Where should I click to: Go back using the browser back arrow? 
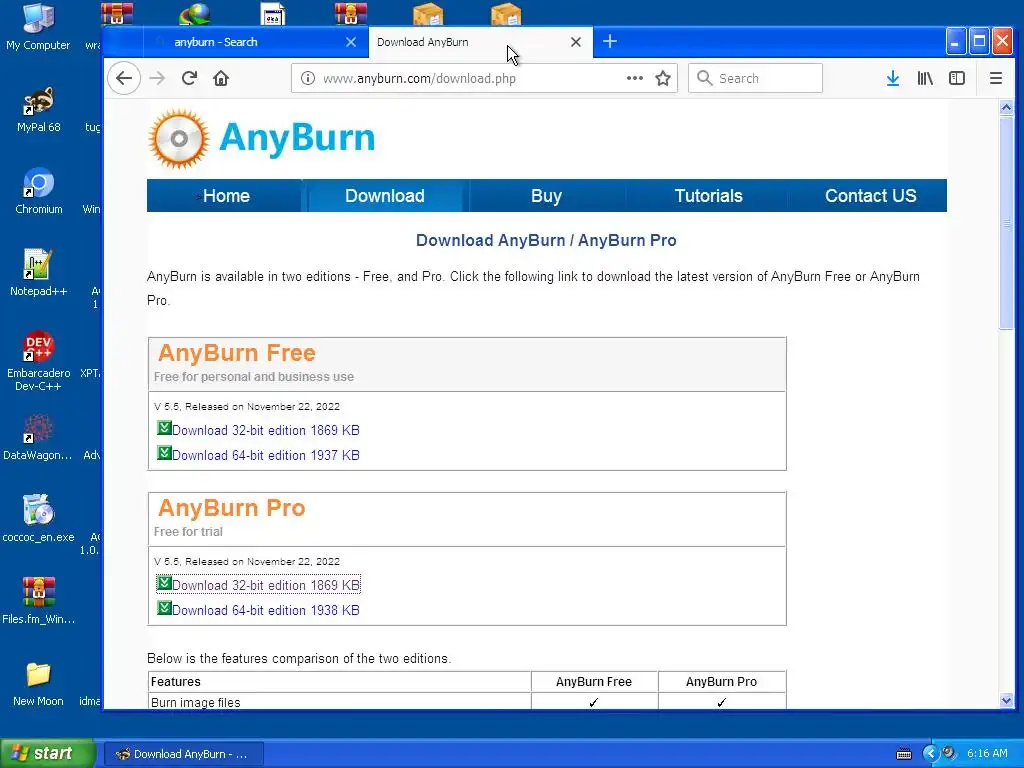pos(124,78)
